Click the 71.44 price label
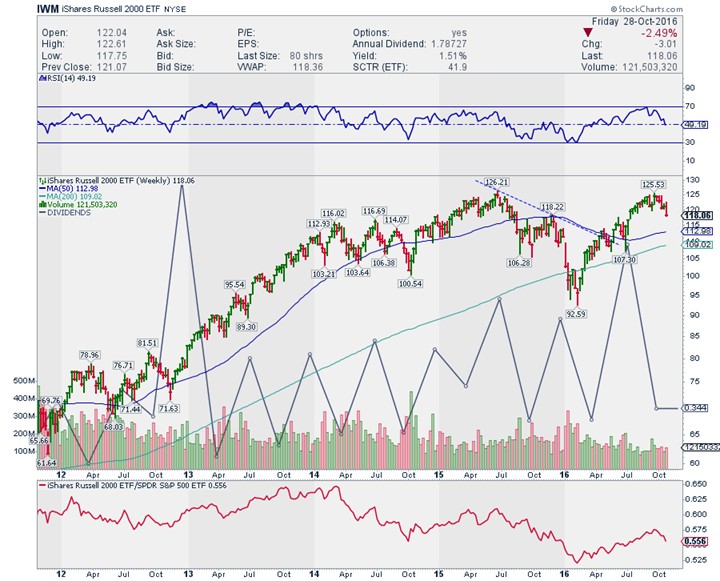The height and width of the screenshot is (581, 720). 130,409
